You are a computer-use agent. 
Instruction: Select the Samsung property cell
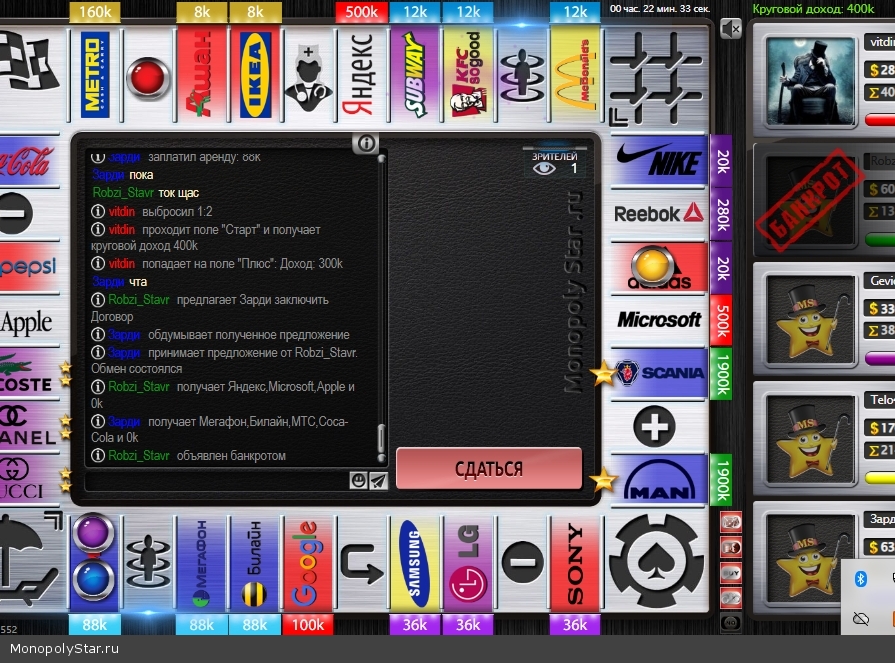415,564
